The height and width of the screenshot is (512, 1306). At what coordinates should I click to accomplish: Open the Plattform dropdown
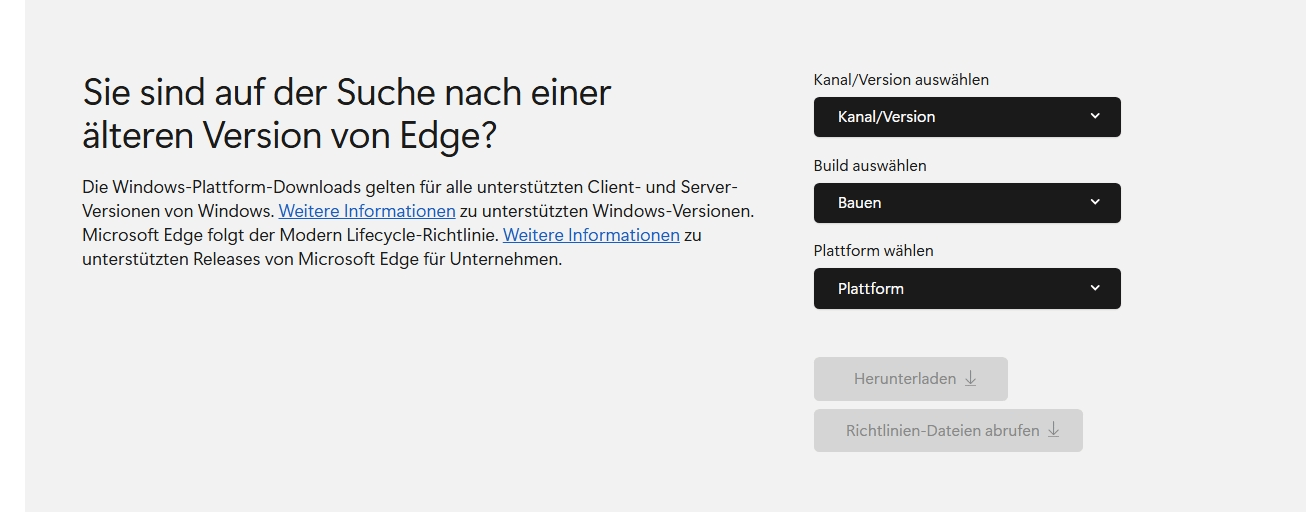pos(967,288)
